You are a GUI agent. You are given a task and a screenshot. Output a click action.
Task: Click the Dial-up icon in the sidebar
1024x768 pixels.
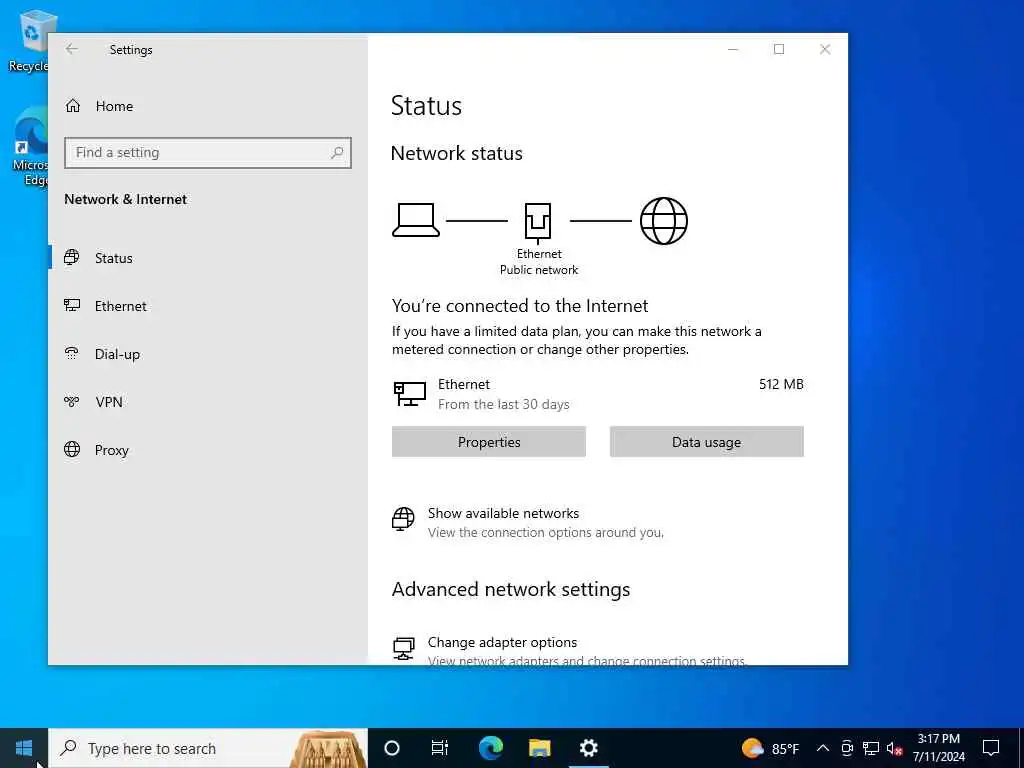(72, 353)
